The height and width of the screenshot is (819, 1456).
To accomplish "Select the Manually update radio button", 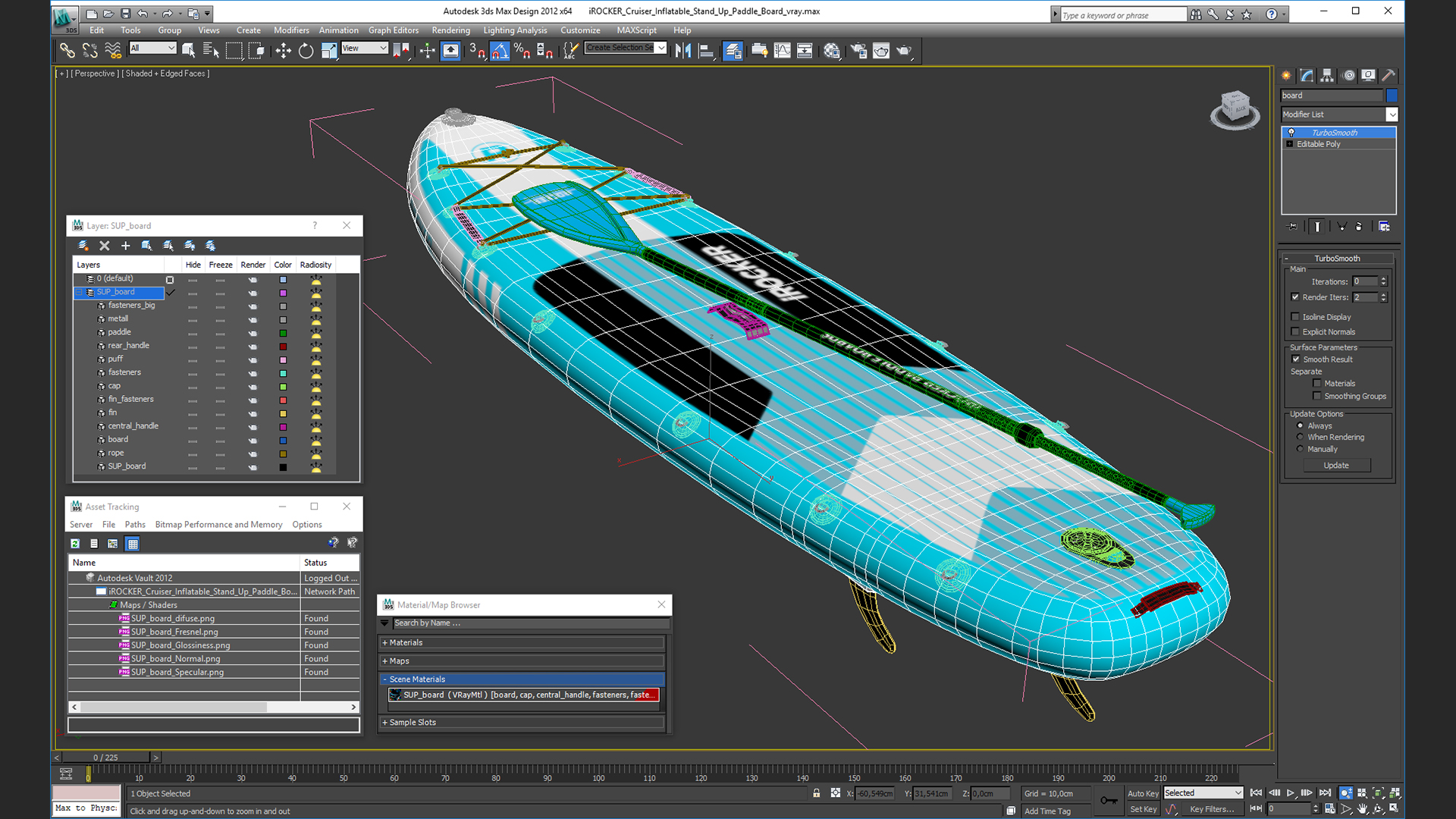I will [1300, 449].
